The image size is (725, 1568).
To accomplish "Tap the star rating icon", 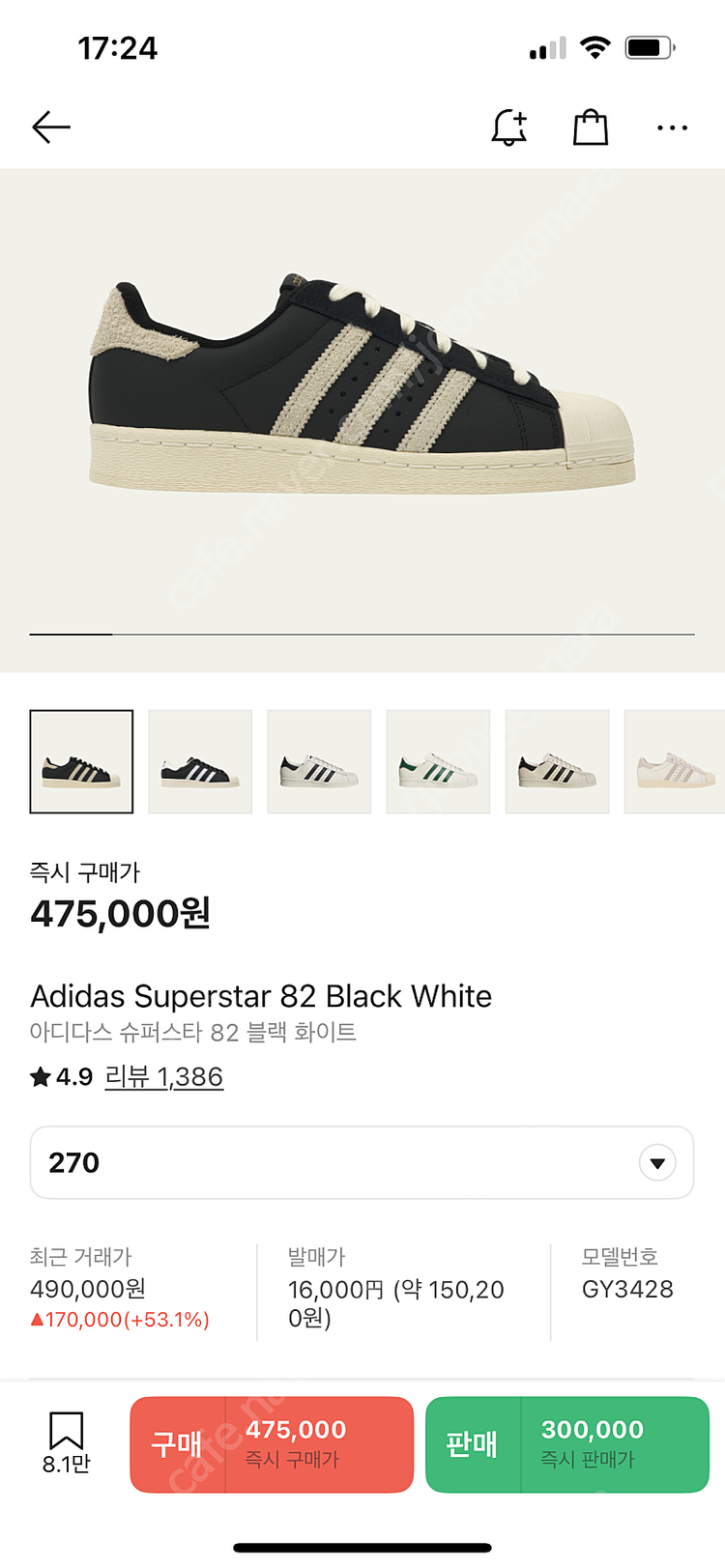I will 41,1077.
